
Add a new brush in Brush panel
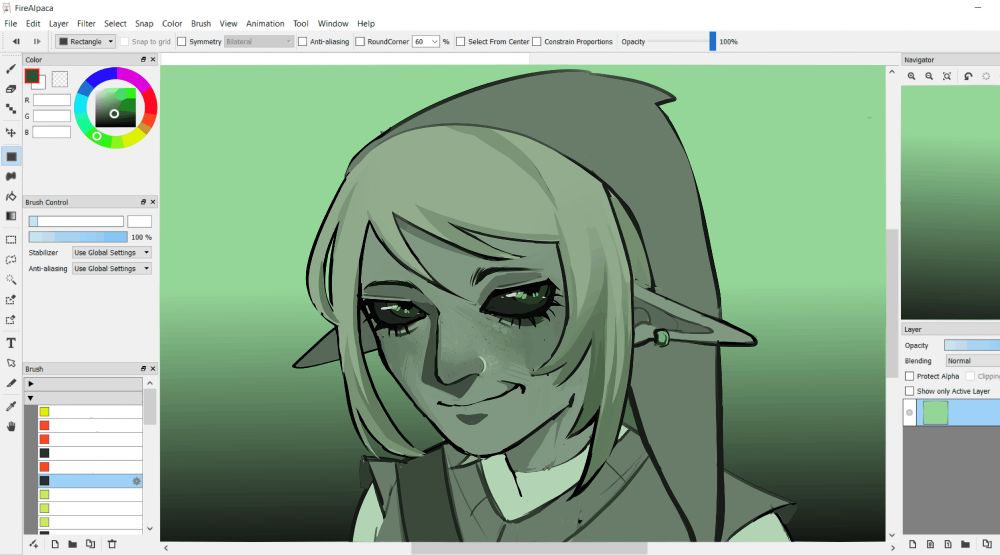[x=55, y=544]
